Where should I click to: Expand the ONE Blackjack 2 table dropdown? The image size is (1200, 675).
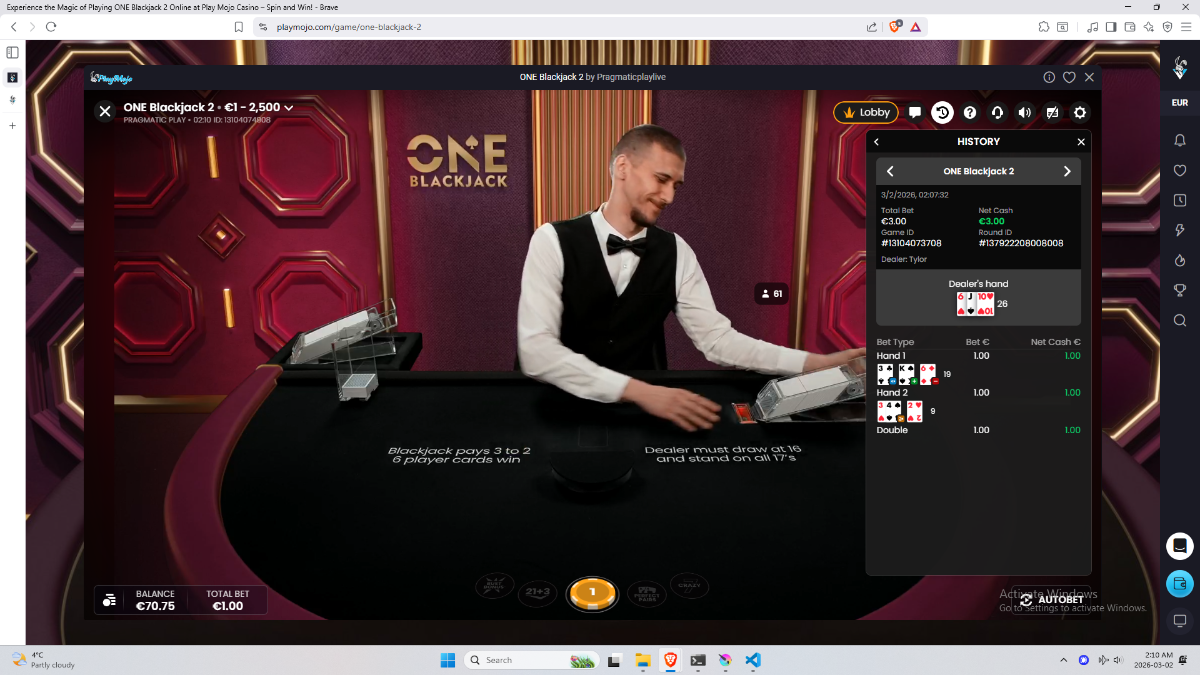(x=289, y=107)
